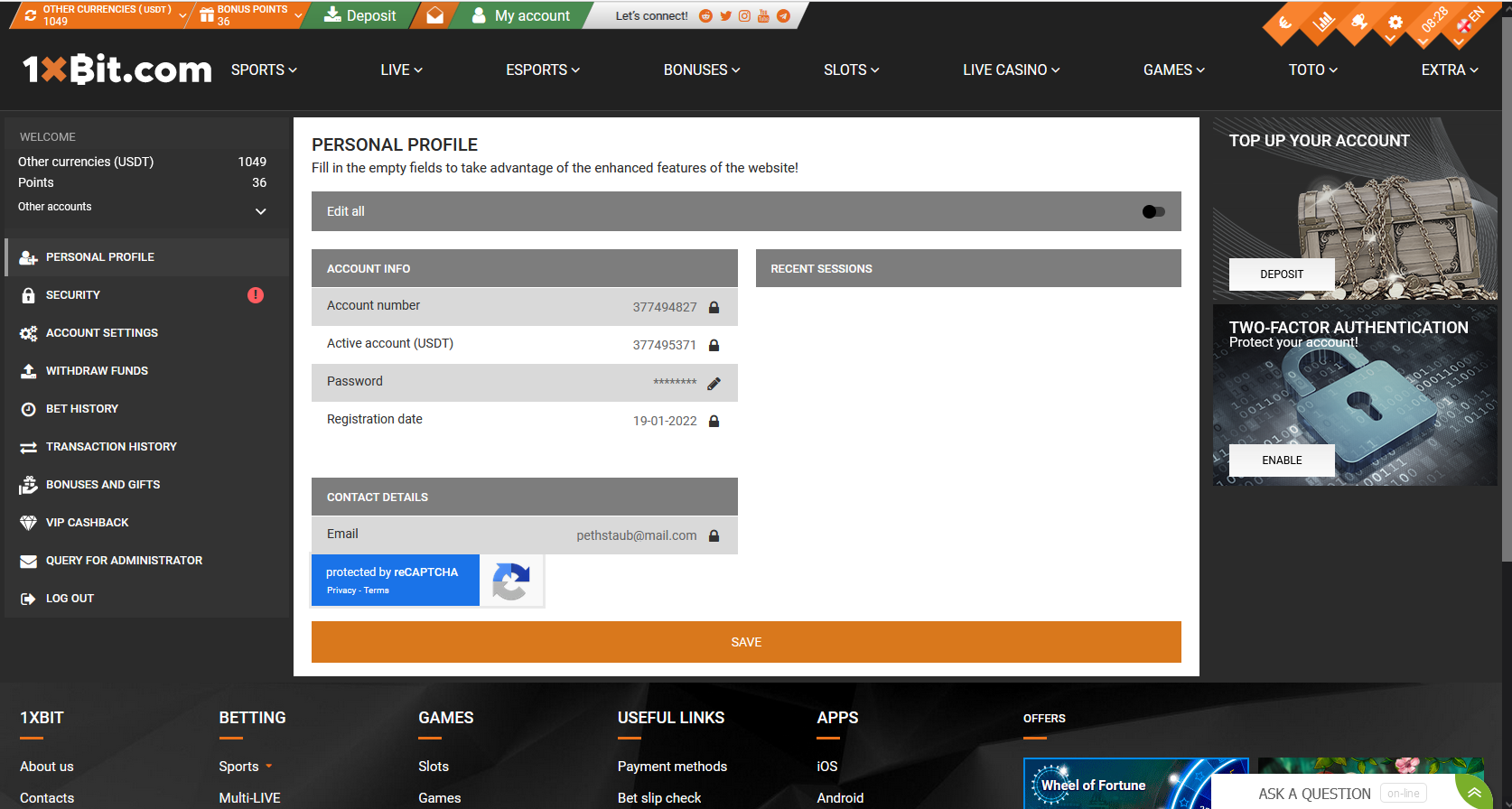1512x809 pixels.
Task: Open the settings gear in the orange ribbon
Action: point(1395,23)
